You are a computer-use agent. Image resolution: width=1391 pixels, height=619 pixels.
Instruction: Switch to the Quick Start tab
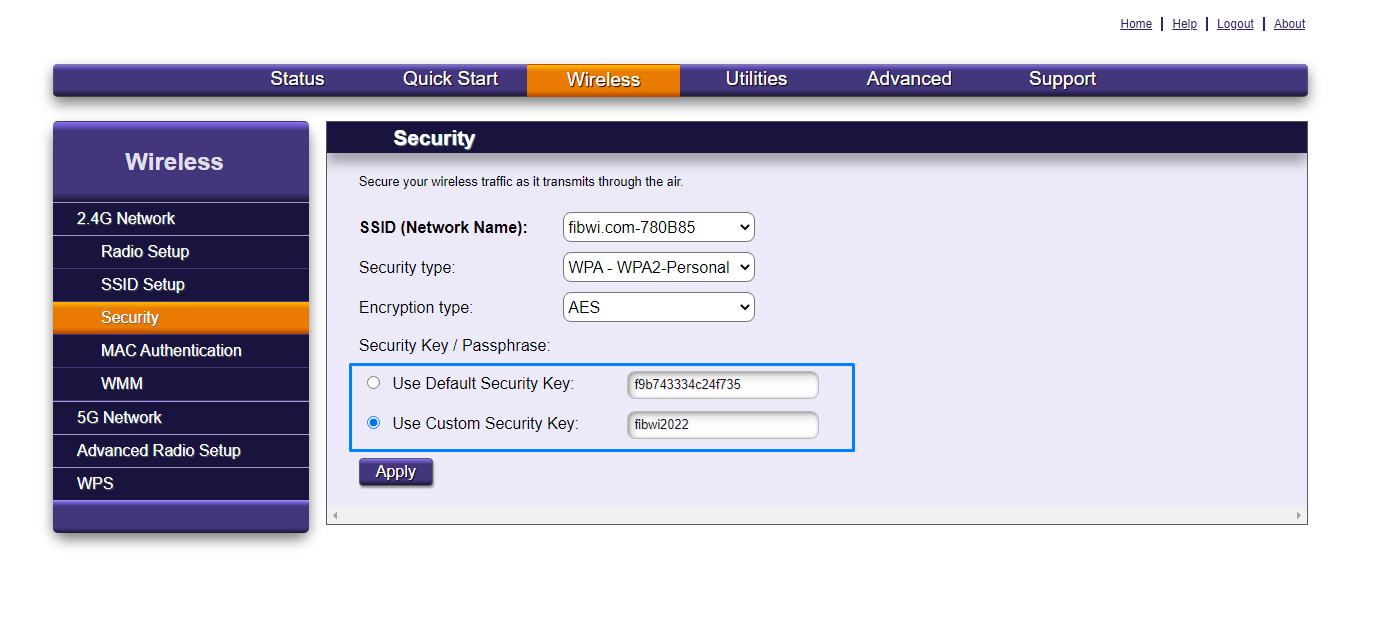tap(450, 79)
